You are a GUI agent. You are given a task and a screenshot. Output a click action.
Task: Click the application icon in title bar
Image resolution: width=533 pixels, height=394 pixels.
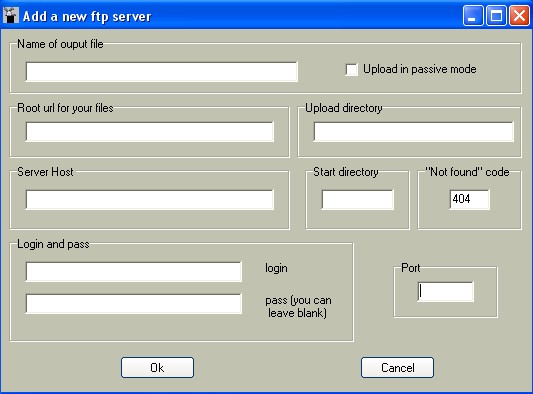11,16
